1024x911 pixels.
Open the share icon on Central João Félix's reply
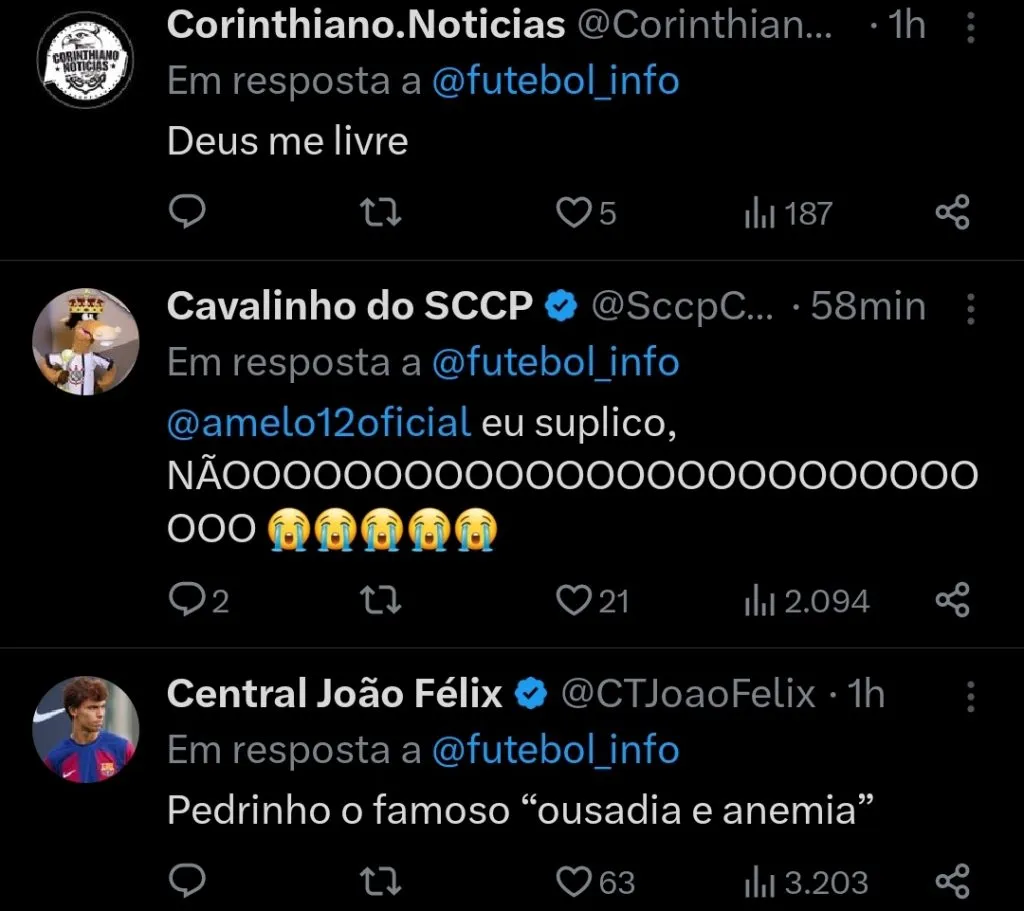(952, 882)
